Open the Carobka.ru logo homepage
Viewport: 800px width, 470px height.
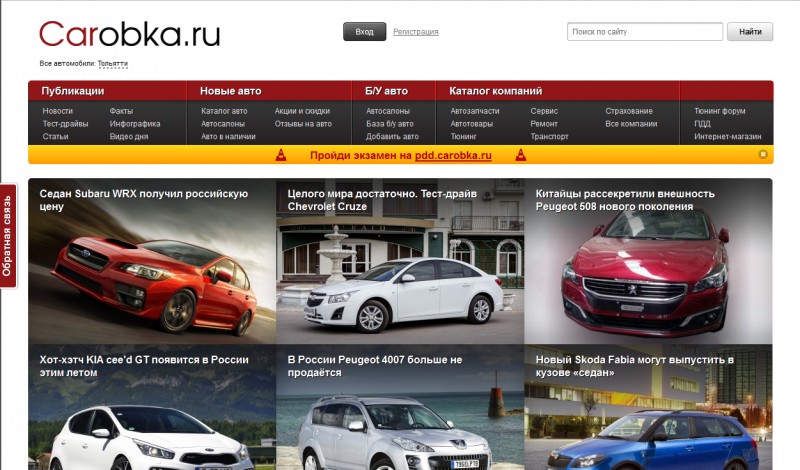point(130,34)
